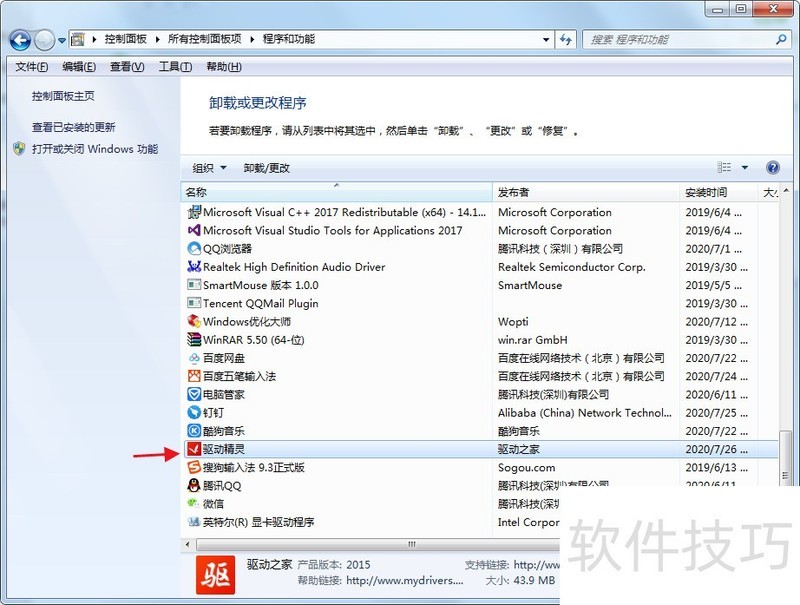This screenshot has width=800, height=605.
Task: Select Microsoft Visual C++ 2017 Redistributable icon
Action: [x=194, y=212]
